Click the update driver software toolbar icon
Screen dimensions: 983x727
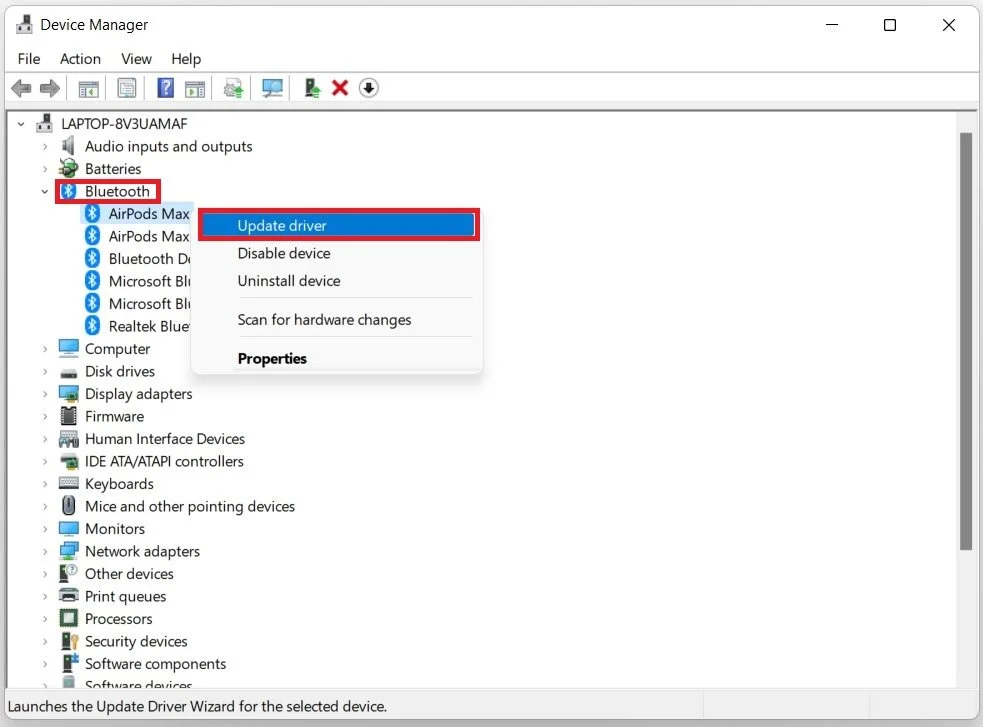click(234, 88)
